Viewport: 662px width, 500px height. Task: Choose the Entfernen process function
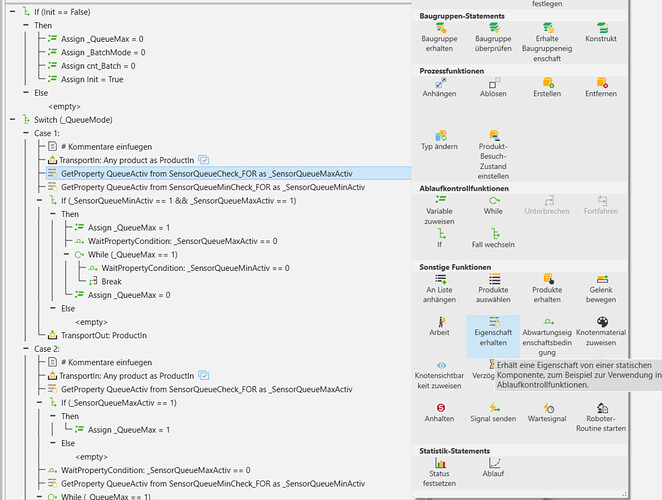(601, 83)
